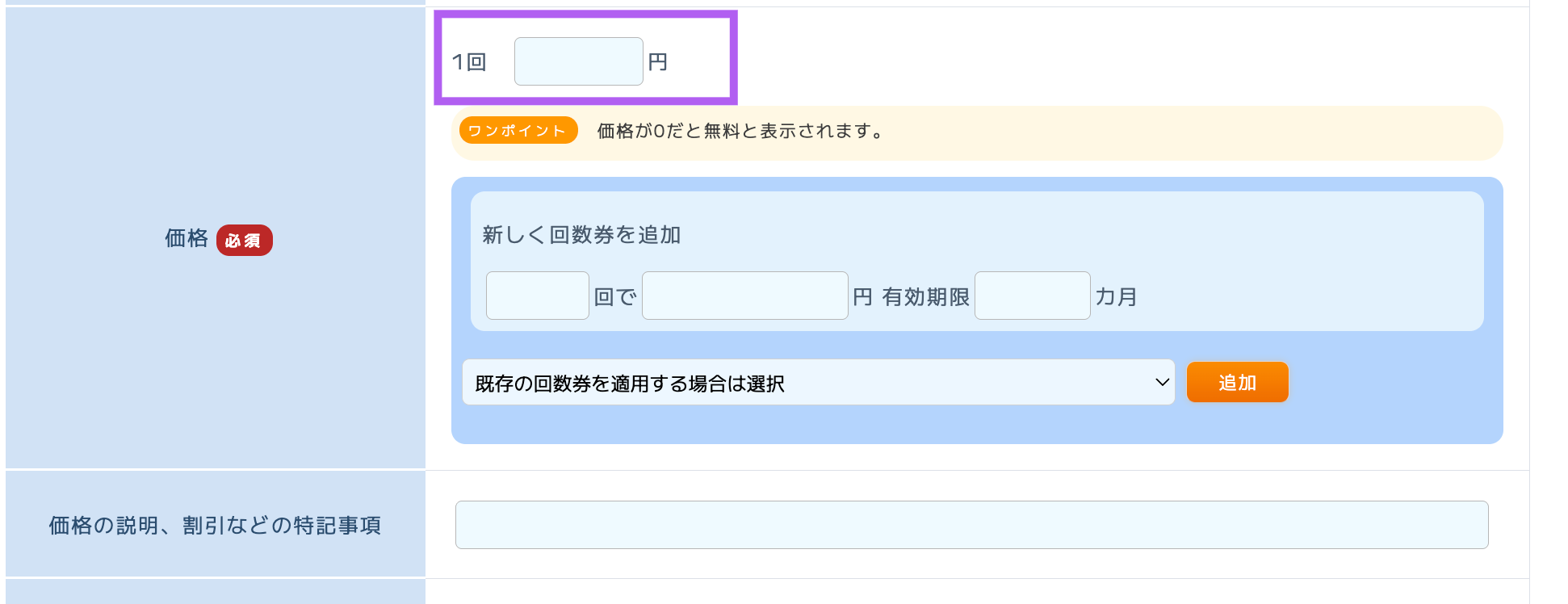Click the 価格 row label
Screen dimensions: 1568x604
tap(187, 238)
